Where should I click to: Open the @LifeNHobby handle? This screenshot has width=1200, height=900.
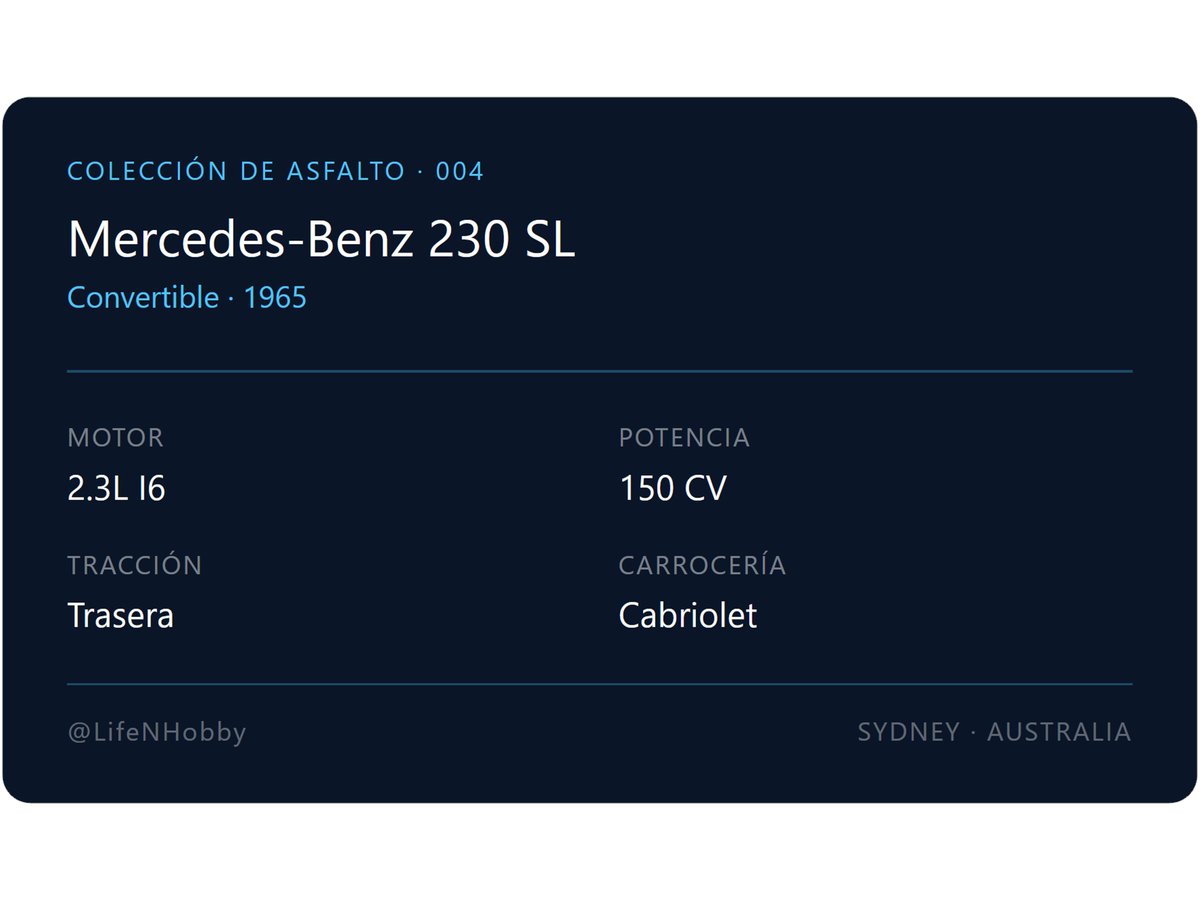pyautogui.click(x=157, y=733)
